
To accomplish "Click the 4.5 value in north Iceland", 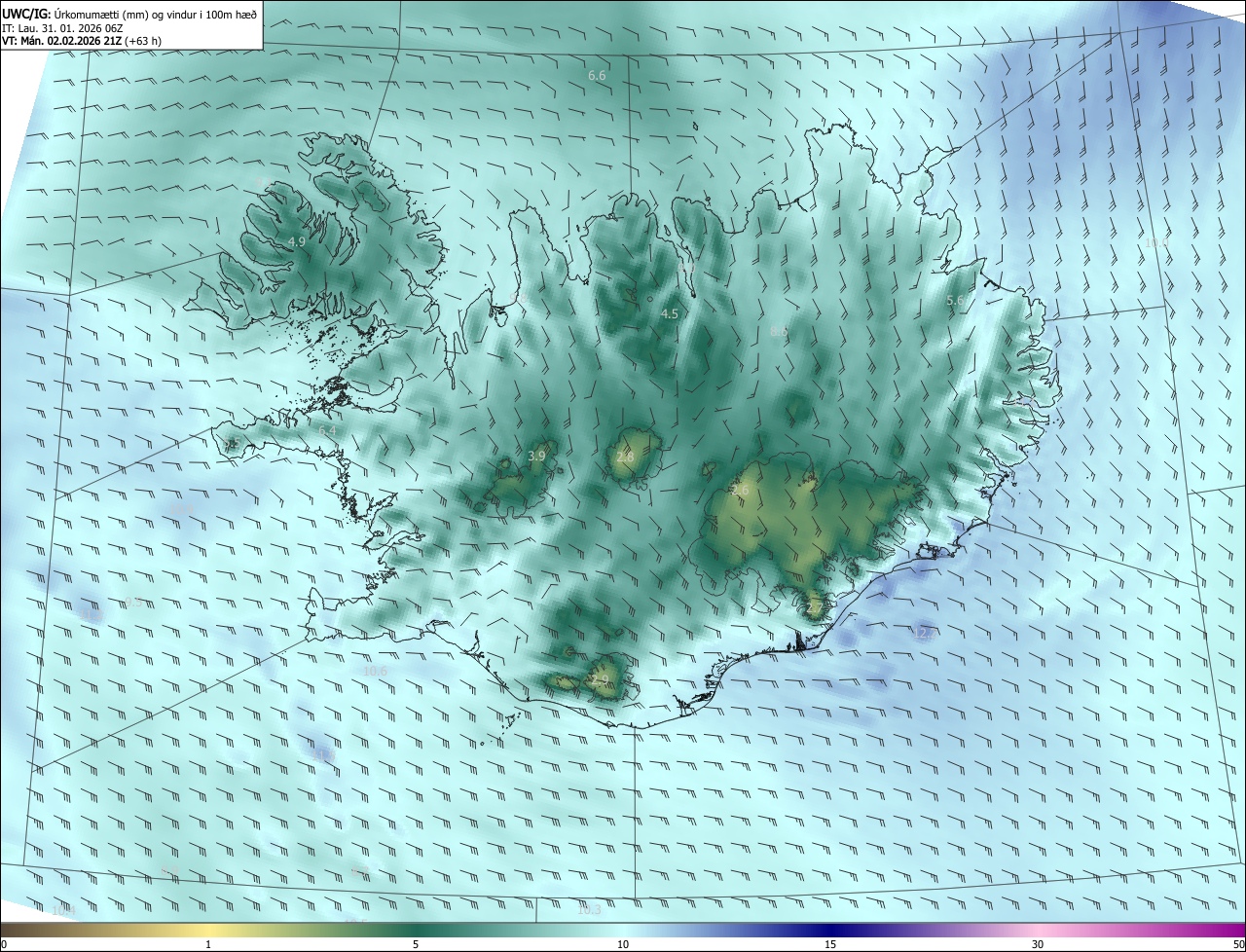I will (669, 313).
